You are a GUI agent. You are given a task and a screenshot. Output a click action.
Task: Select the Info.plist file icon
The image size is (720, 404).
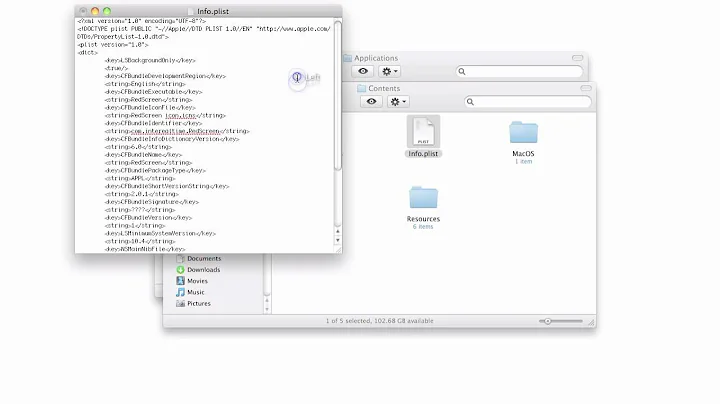pos(423,131)
